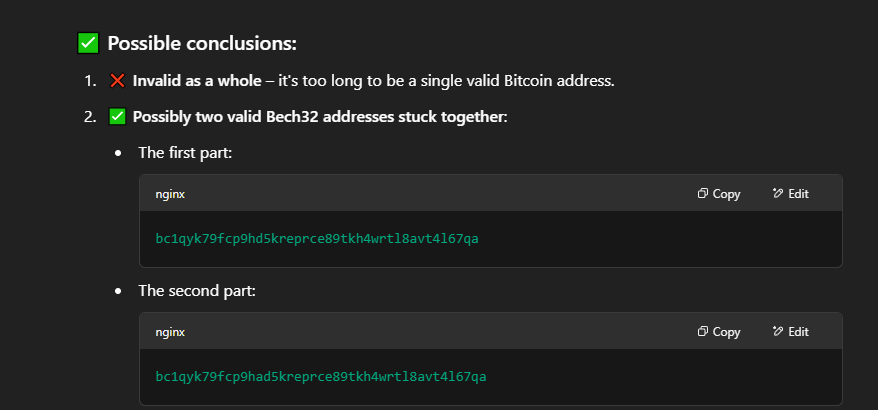
Task: Click the pencil icon in first code block
Action: (x=777, y=193)
